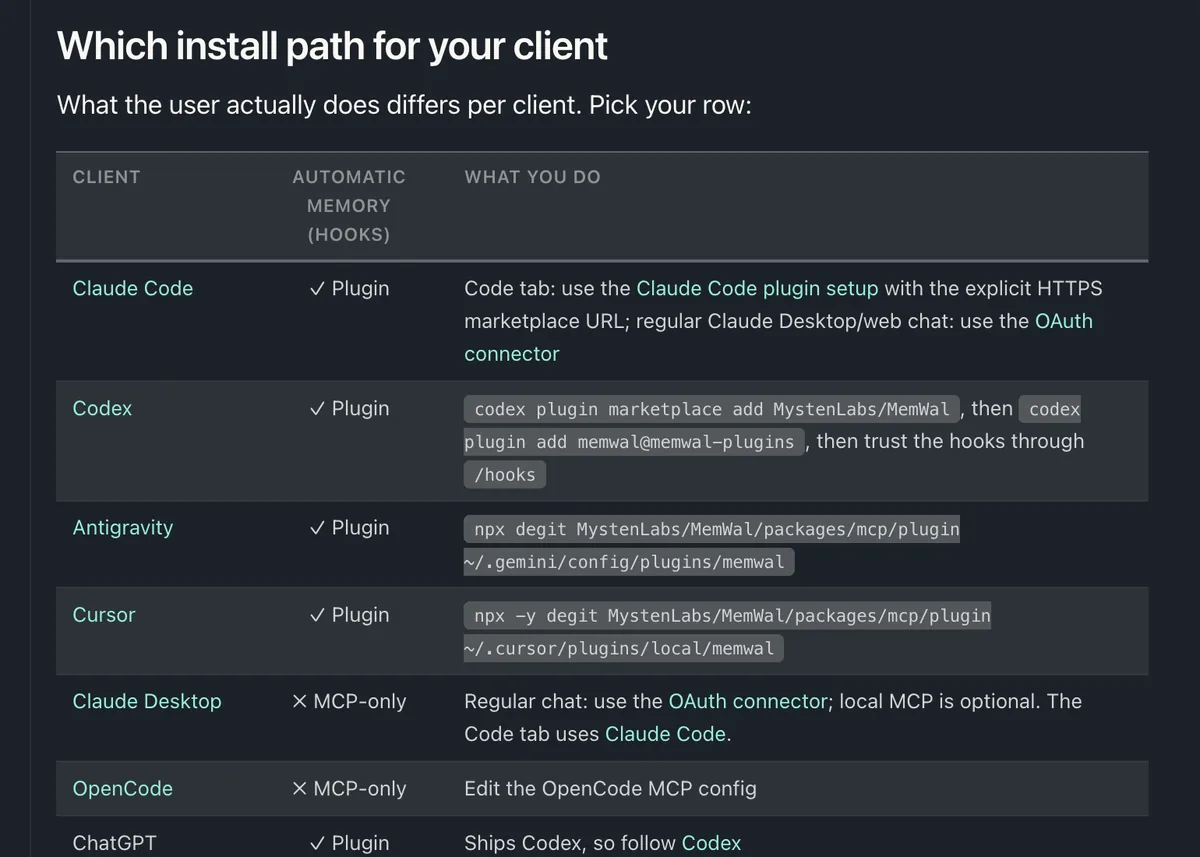This screenshot has width=1200, height=857.
Task: Click 'then trust the hooks through' text
Action: (951, 441)
